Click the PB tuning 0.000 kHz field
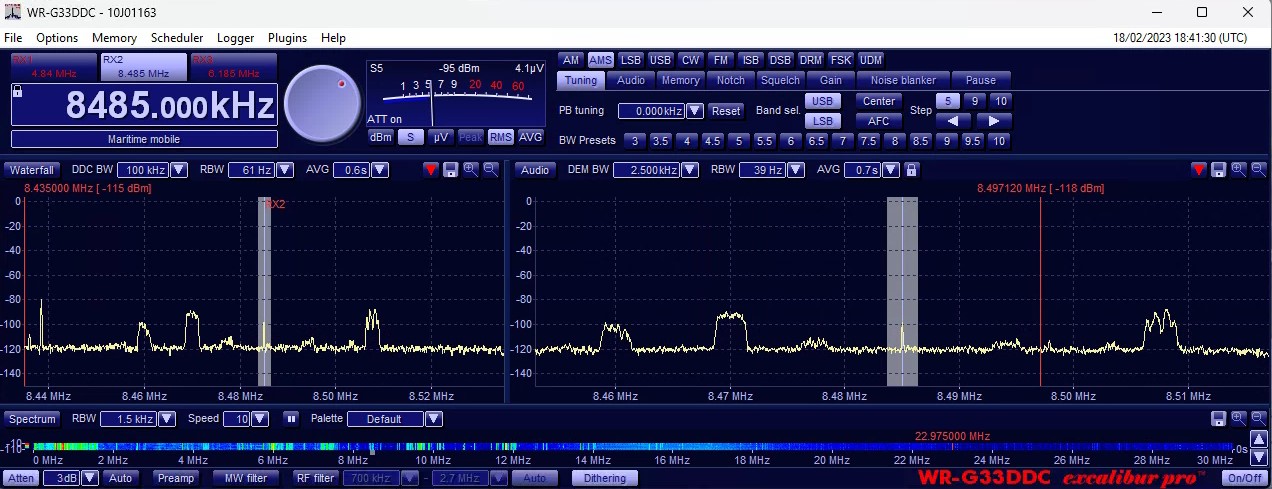The image size is (1272, 489). 651,111
